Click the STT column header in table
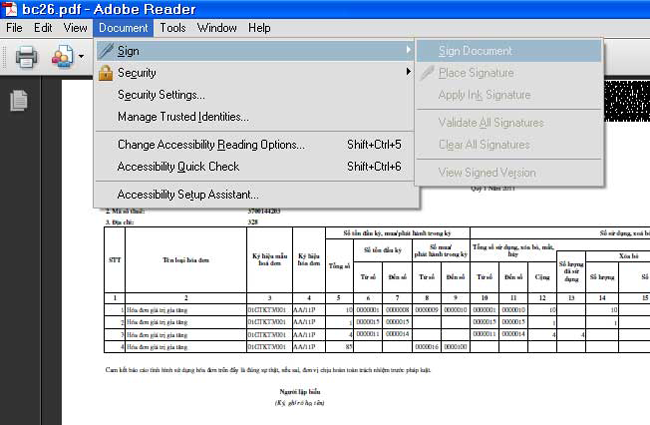The height and width of the screenshot is (425, 650). [x=115, y=260]
